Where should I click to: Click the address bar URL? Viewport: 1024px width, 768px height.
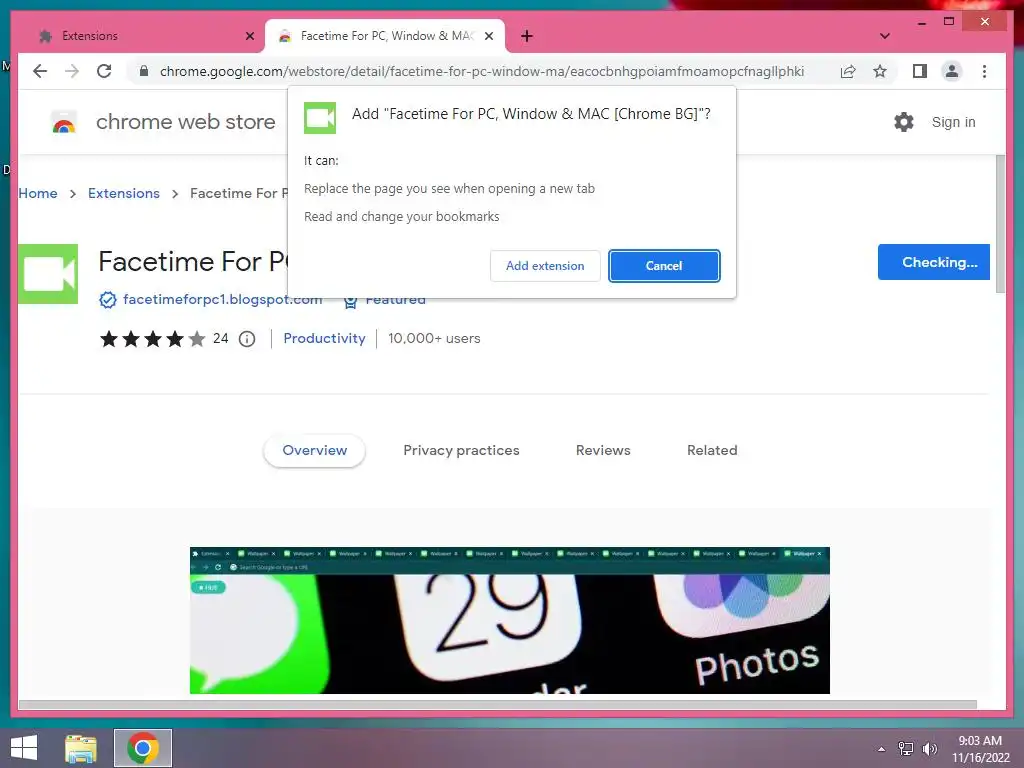[x=482, y=71]
